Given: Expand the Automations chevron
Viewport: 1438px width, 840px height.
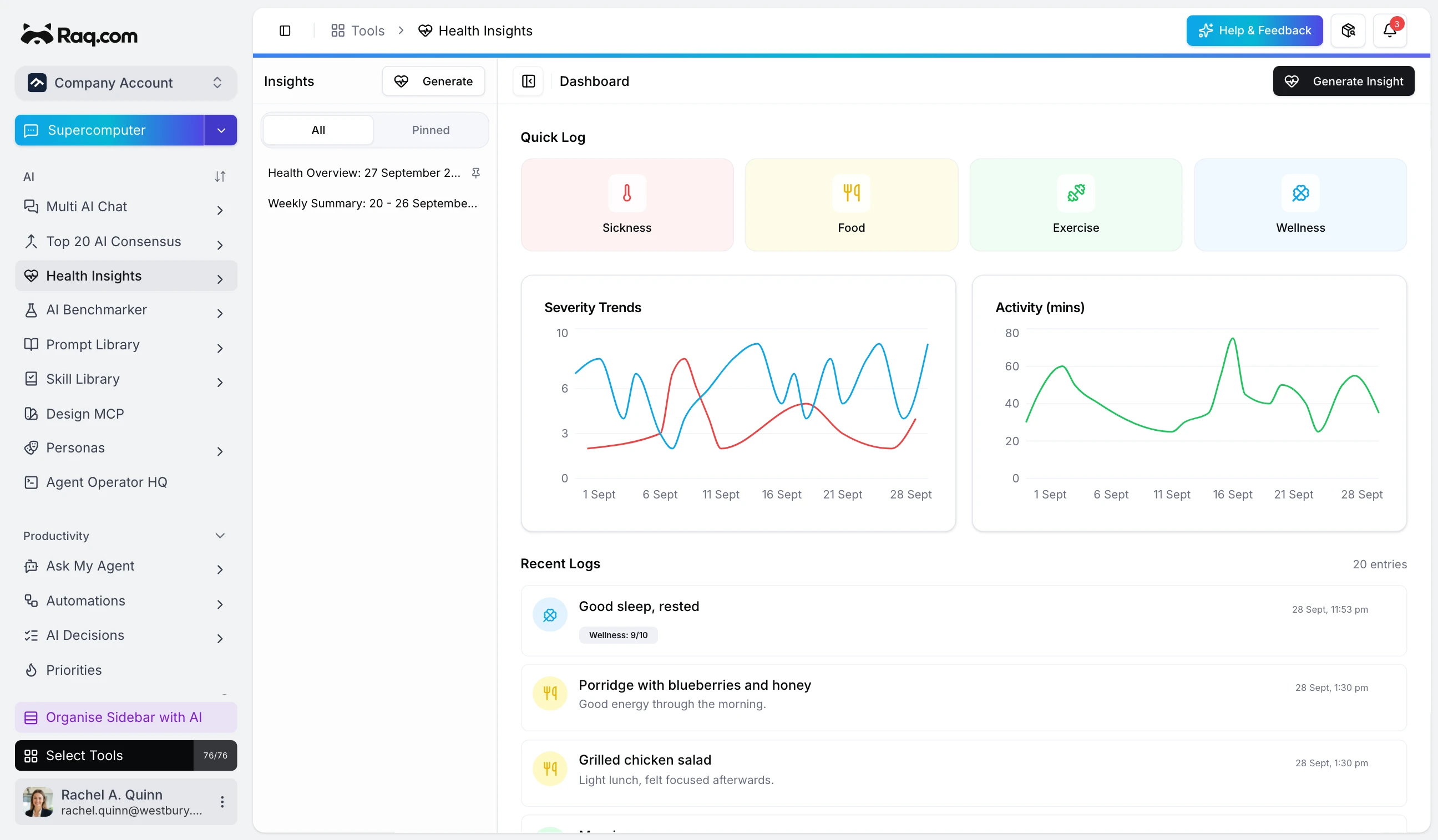Looking at the screenshot, I should pyautogui.click(x=220, y=604).
